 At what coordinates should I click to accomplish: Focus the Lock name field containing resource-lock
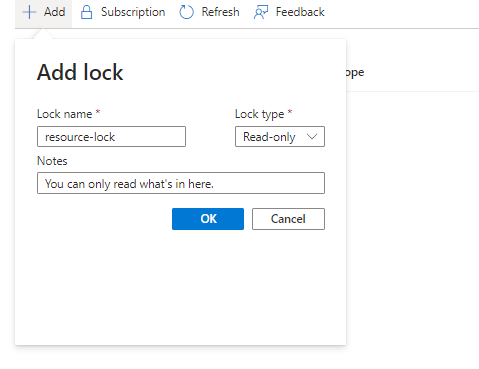(111, 136)
